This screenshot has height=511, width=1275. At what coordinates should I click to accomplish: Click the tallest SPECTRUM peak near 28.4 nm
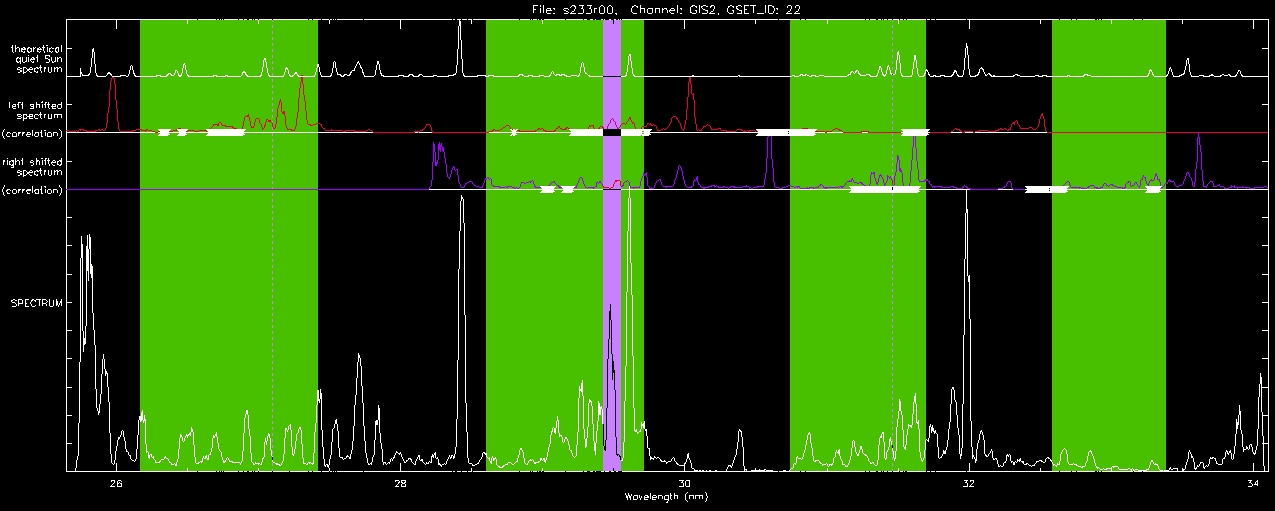(462, 330)
